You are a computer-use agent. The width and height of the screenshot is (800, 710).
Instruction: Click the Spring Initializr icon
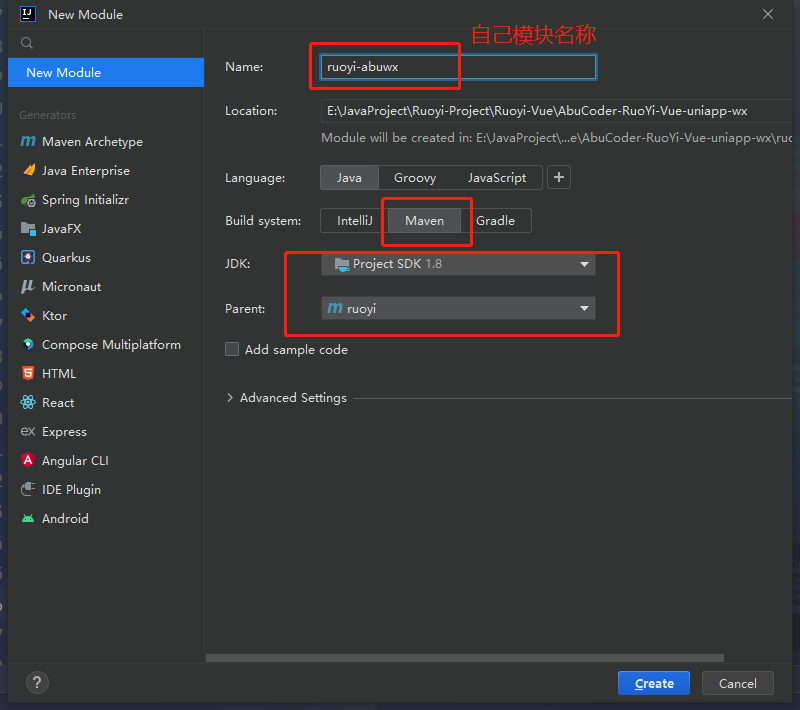click(28, 200)
